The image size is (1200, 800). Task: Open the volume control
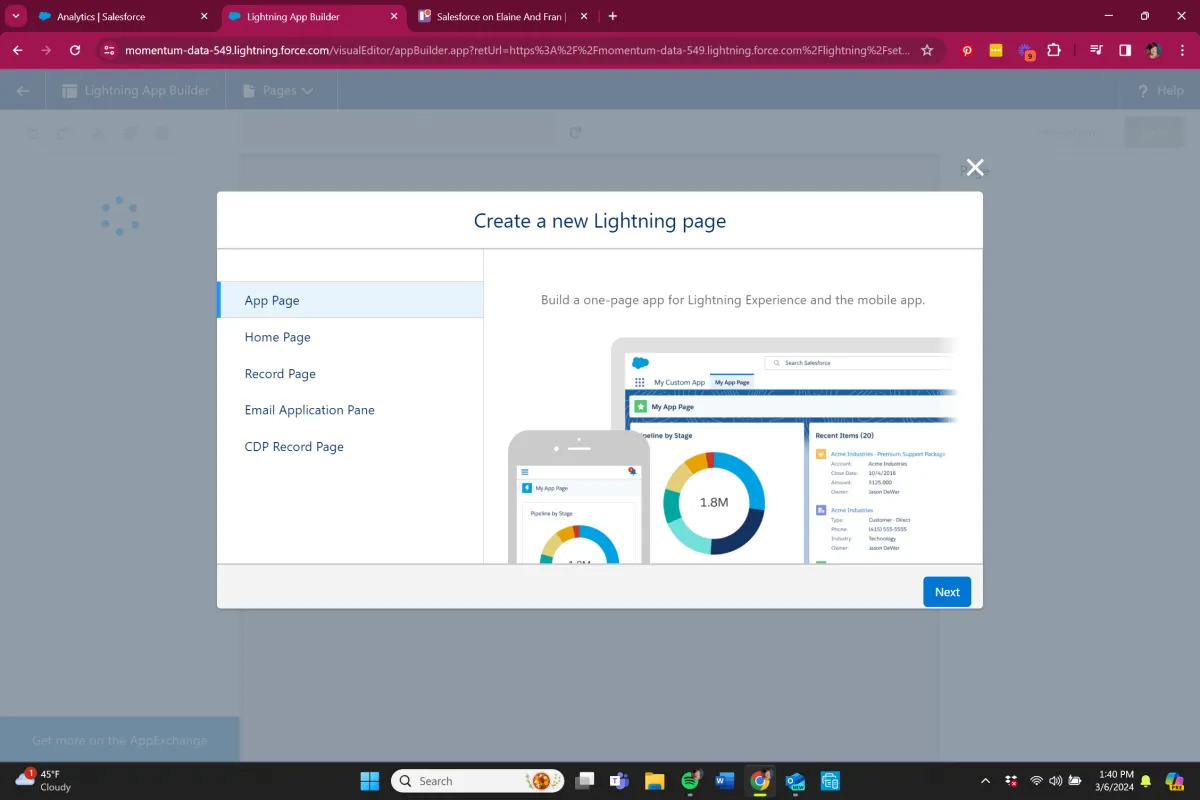(1055, 781)
